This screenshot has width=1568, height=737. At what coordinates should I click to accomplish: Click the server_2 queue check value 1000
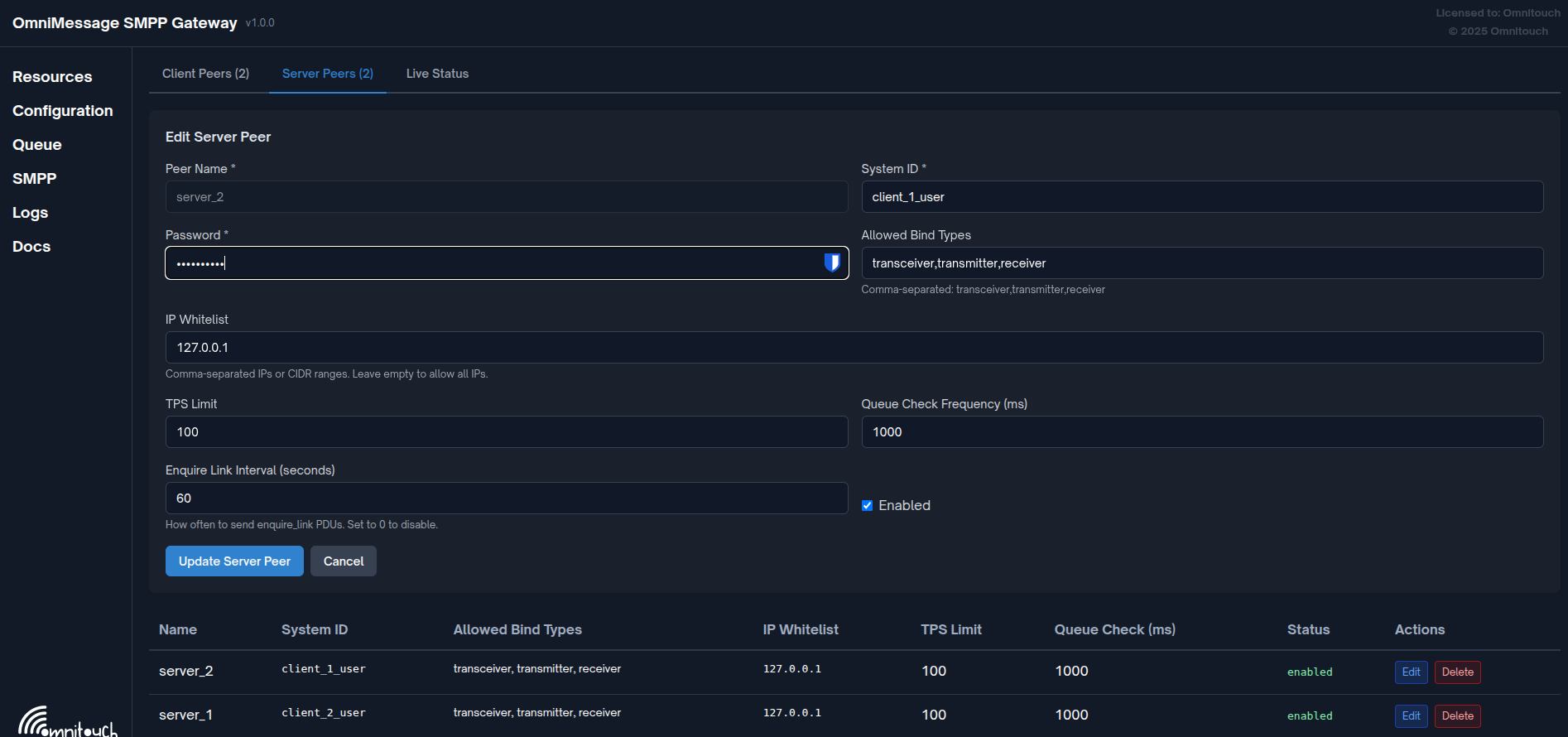[x=1072, y=672]
